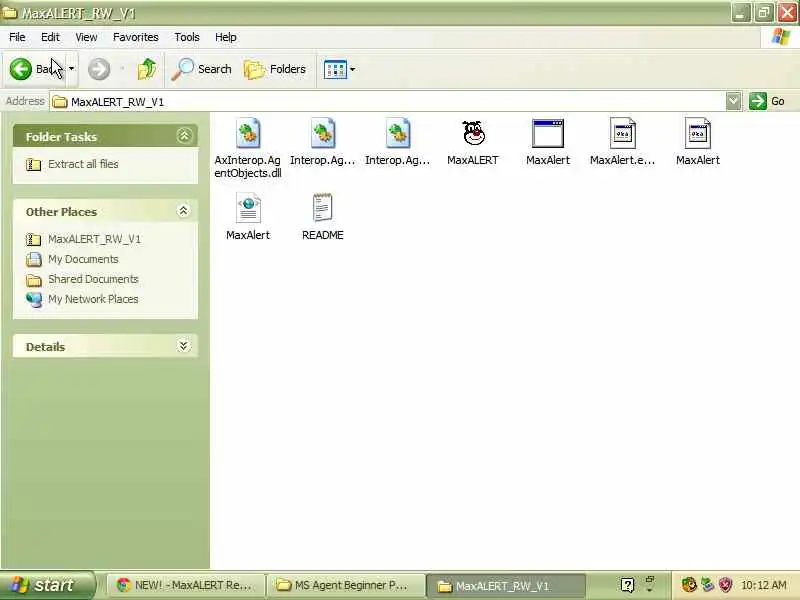Image resolution: width=800 pixels, height=600 pixels.
Task: Open the Help menu
Action: pyautogui.click(x=226, y=37)
